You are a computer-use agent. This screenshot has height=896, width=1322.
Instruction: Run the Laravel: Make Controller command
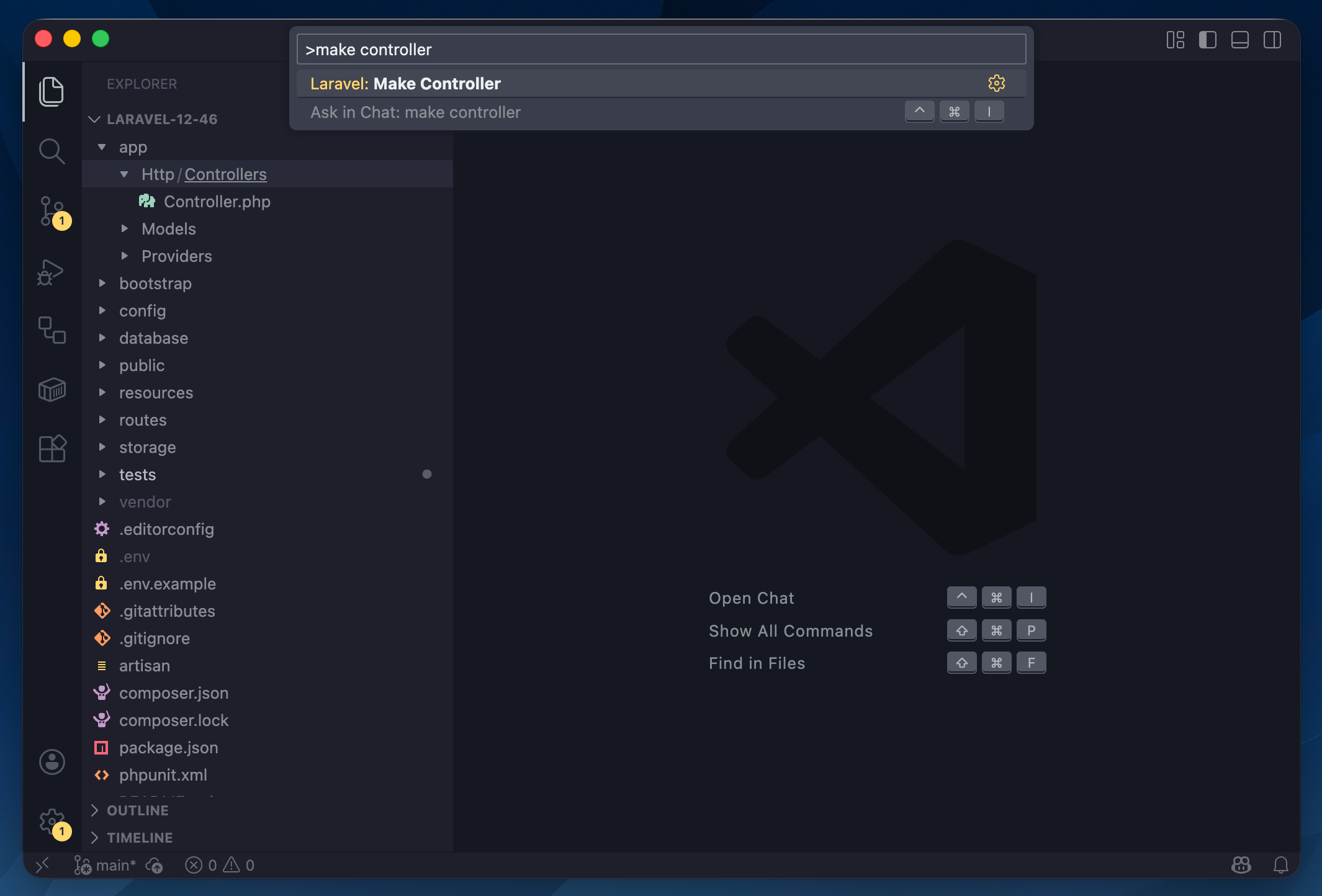point(559,83)
